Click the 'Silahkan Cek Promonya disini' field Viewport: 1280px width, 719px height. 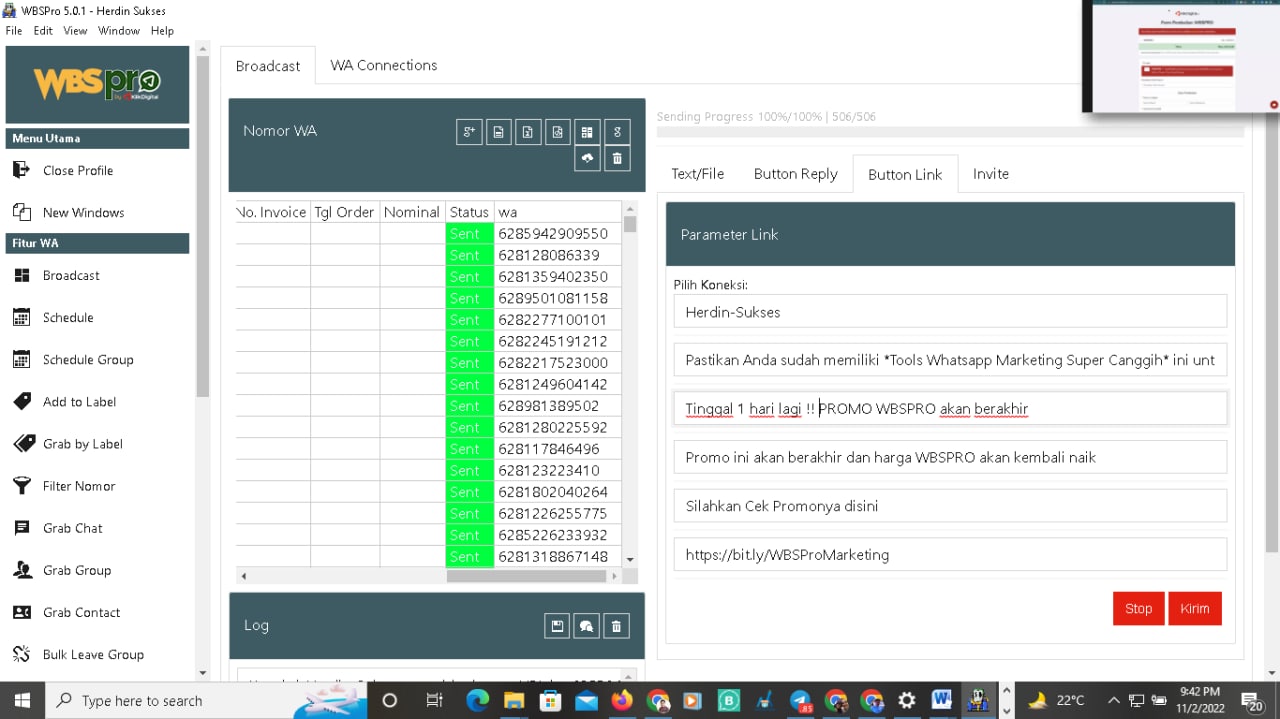click(x=950, y=506)
